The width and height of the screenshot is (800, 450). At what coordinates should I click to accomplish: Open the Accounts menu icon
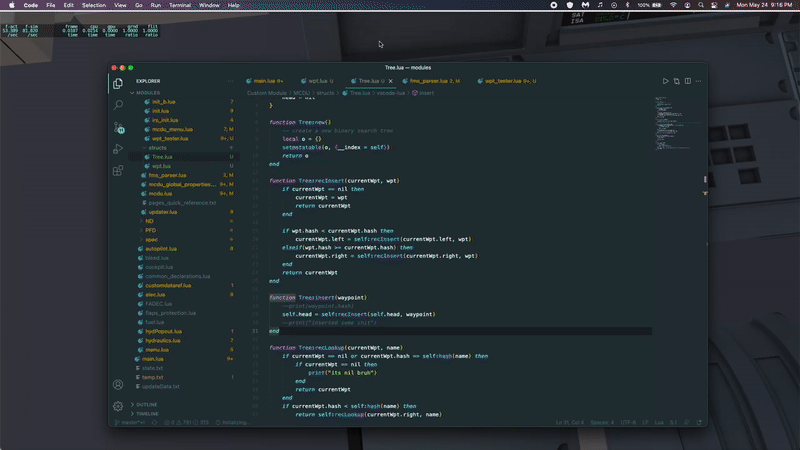[118, 385]
